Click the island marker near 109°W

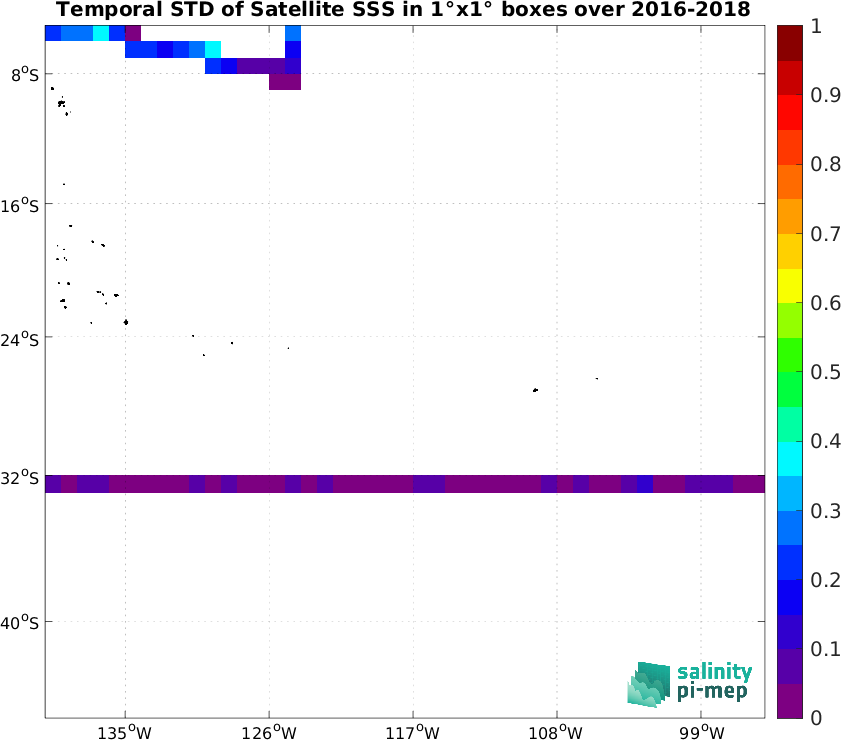[x=535, y=390]
